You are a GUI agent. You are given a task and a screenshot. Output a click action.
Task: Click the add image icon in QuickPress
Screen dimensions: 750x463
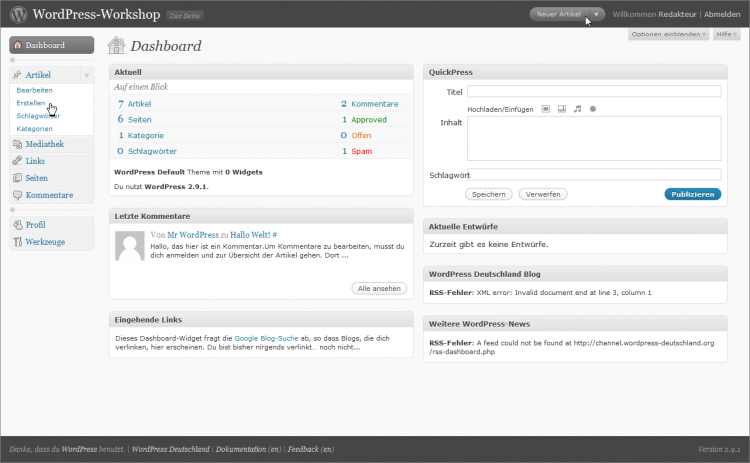[546, 109]
